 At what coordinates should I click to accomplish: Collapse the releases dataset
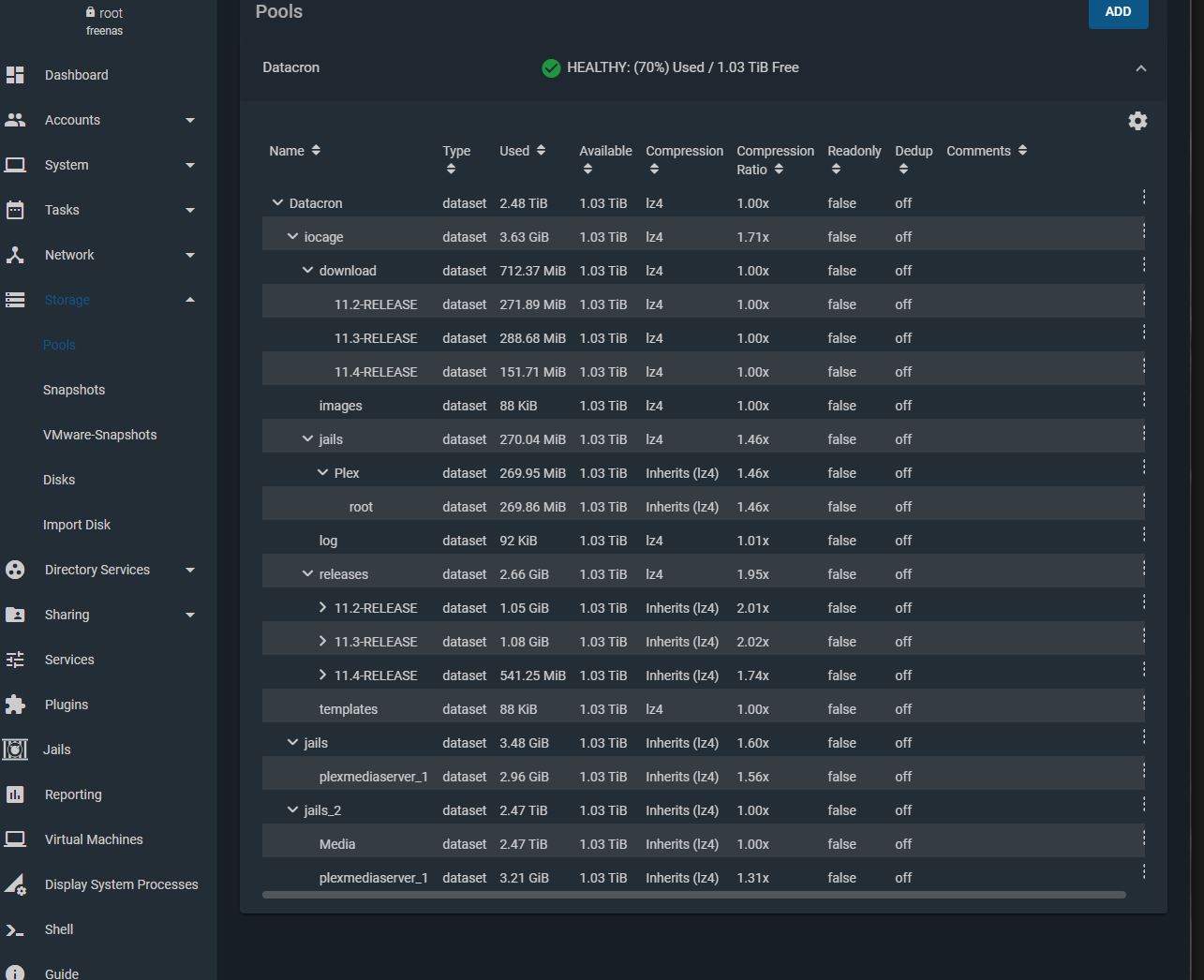307,573
